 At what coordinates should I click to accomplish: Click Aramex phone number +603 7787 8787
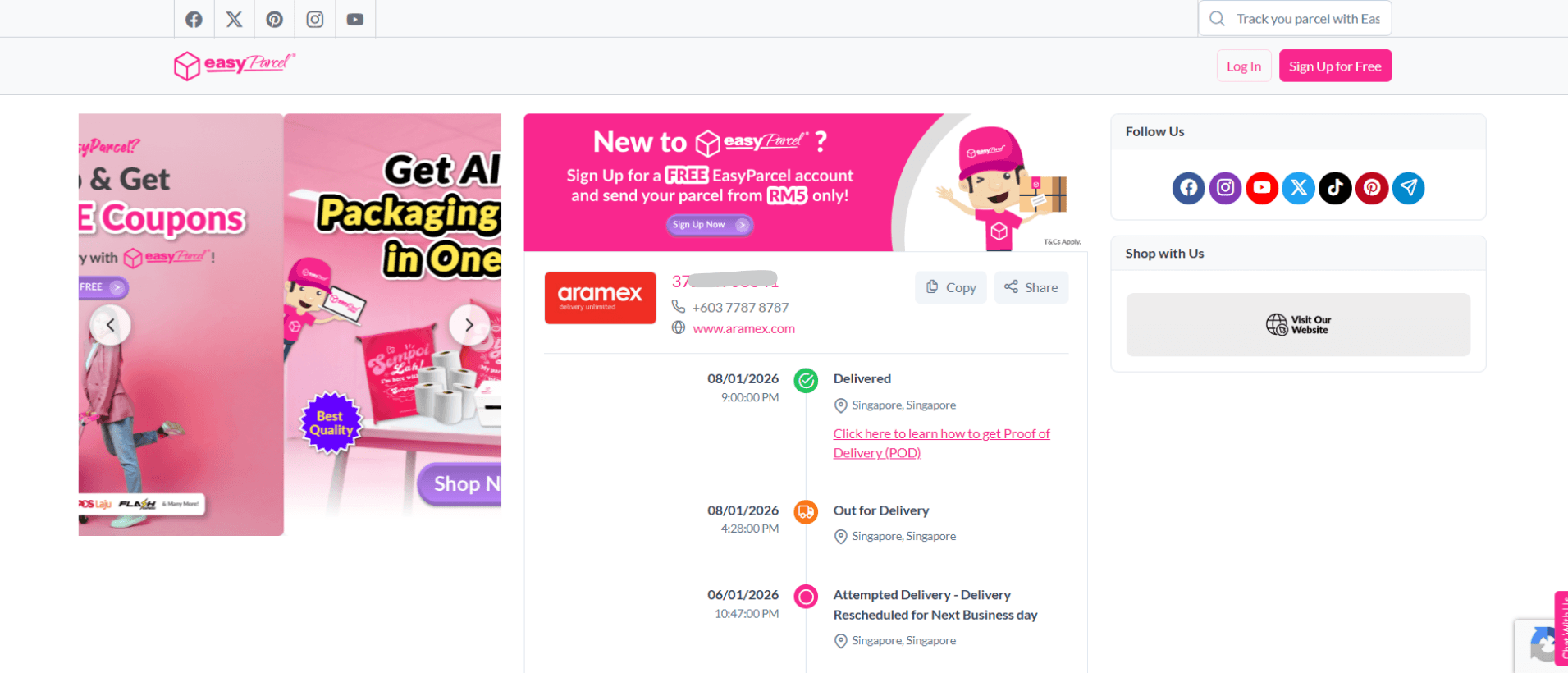click(x=740, y=307)
